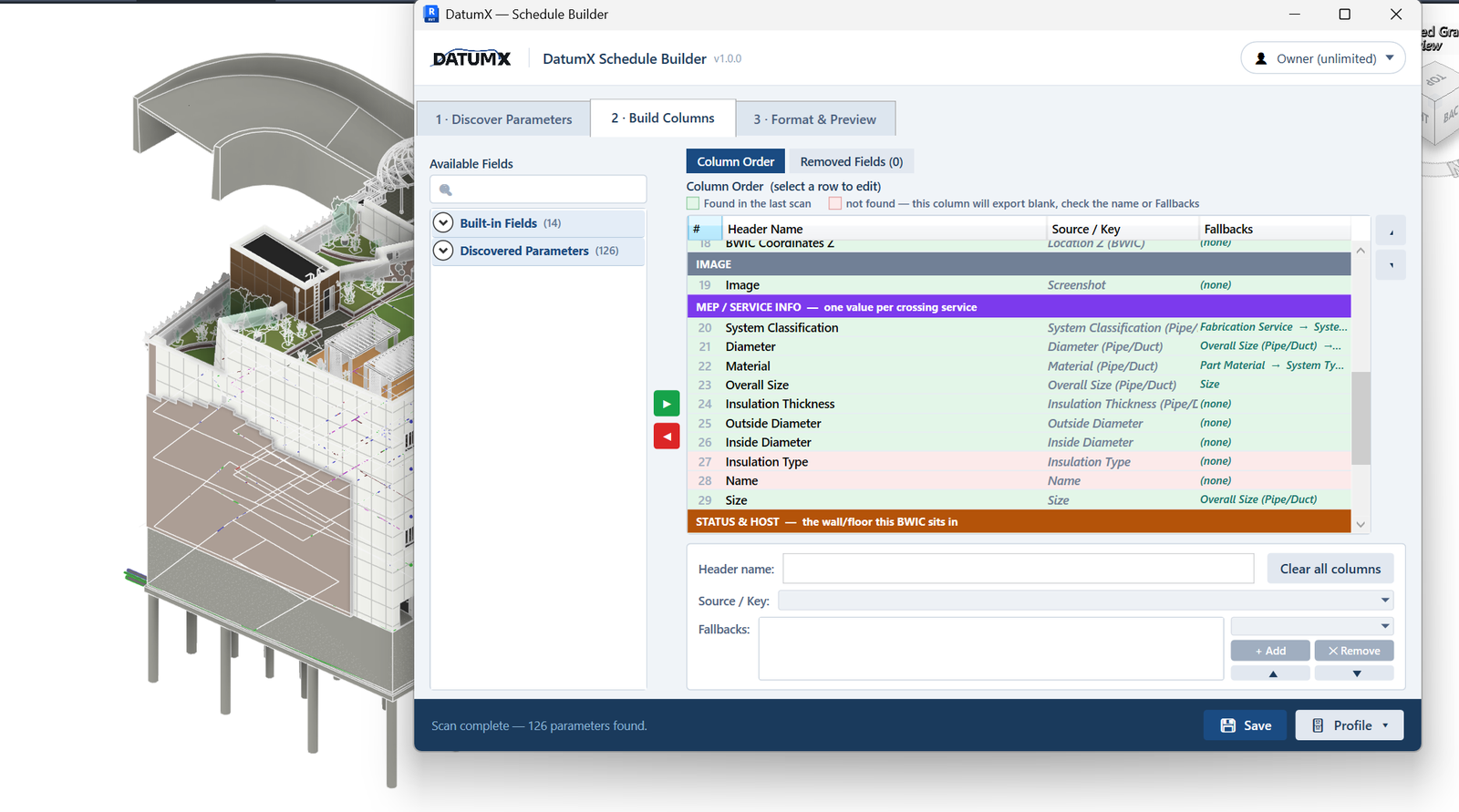This screenshot has width=1459, height=812.
Task: Click the column list scroll-up arrow
Action: click(1361, 251)
